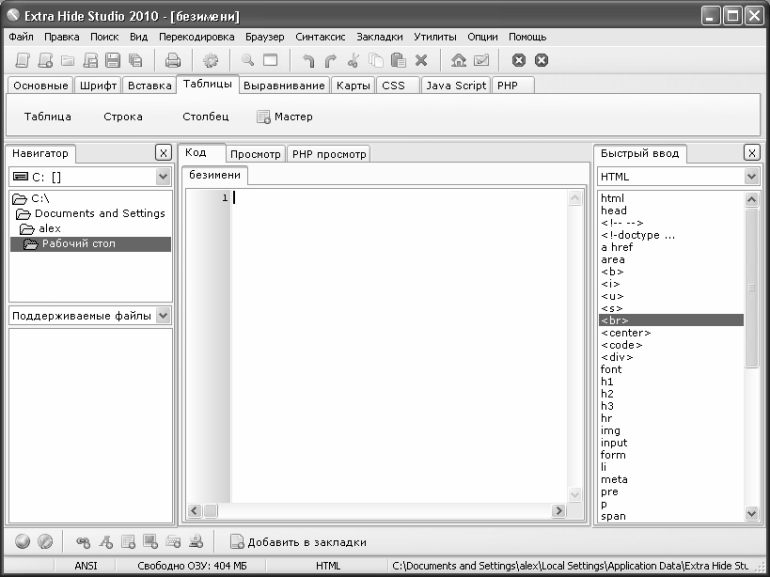Open the Перекодировка menu
The width and height of the screenshot is (770, 577).
pos(196,37)
